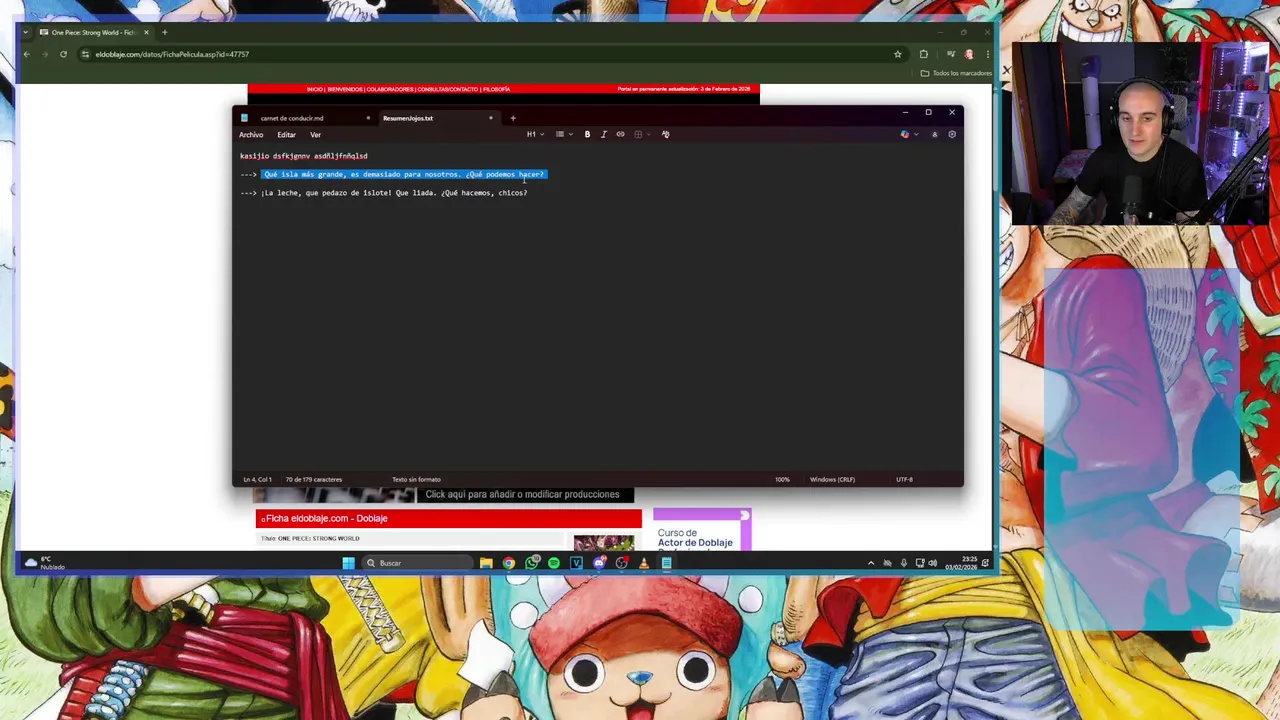Open the weather widget showing Nublado
This screenshot has height=720, width=1280.
(x=45, y=563)
